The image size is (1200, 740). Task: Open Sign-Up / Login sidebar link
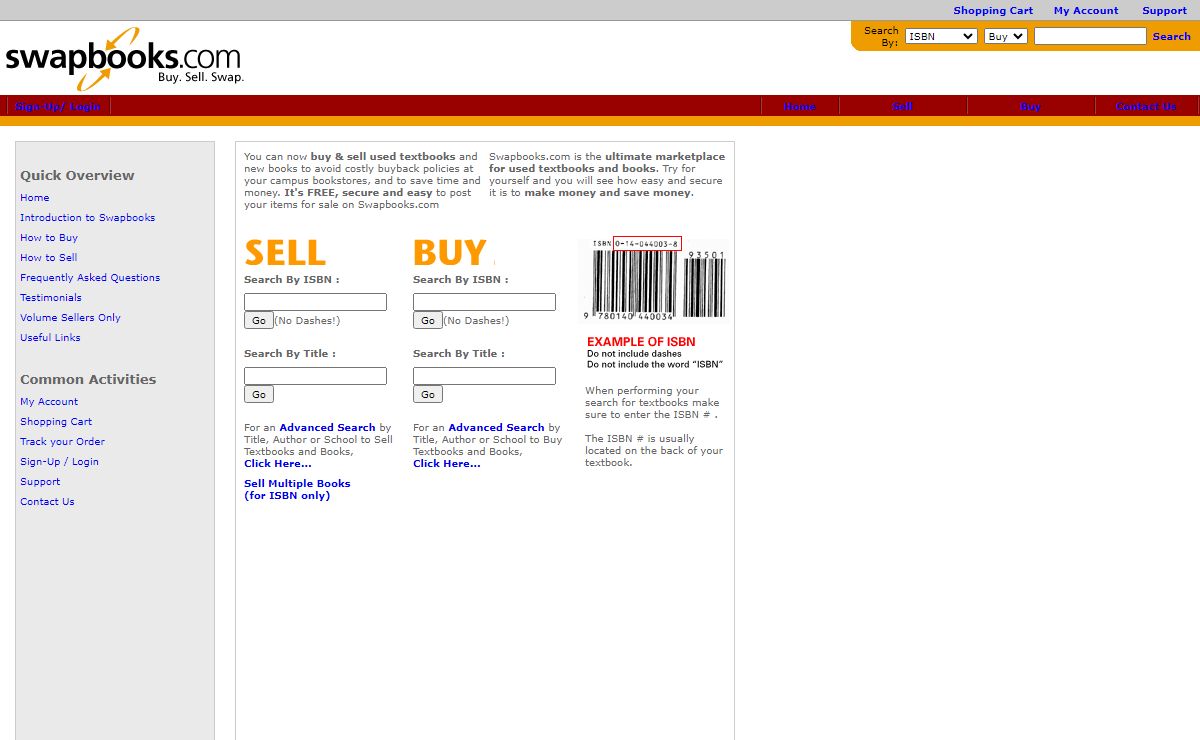point(59,461)
